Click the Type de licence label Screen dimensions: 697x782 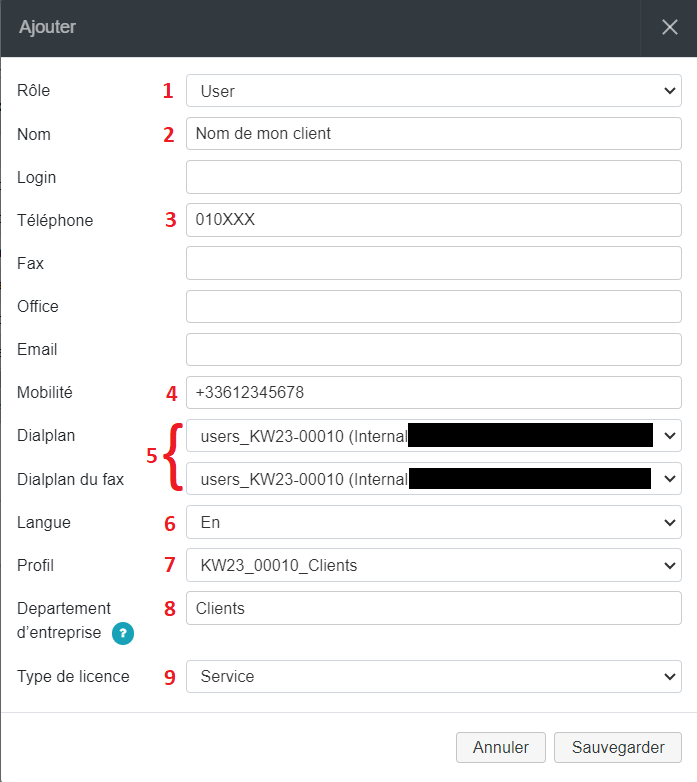coord(73,676)
